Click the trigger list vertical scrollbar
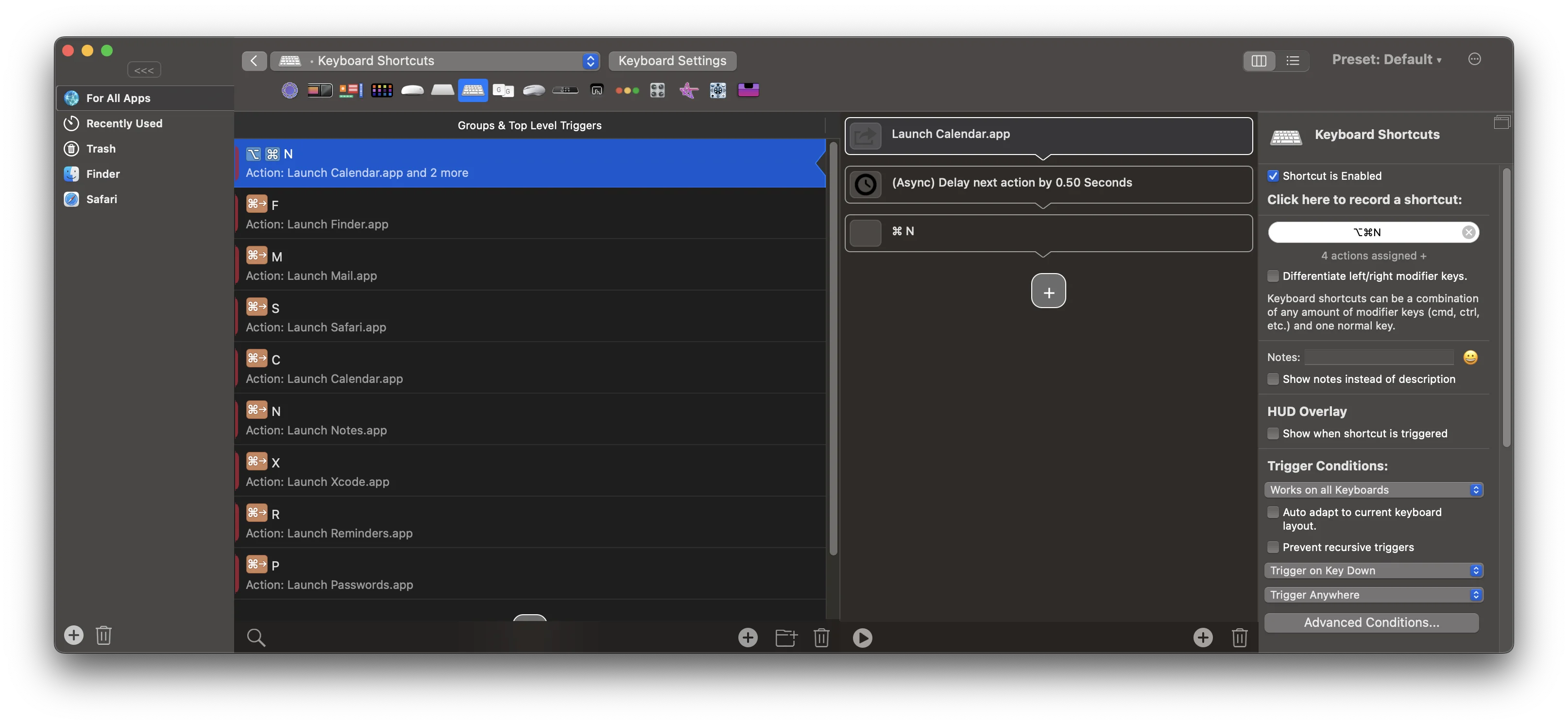 [834, 348]
